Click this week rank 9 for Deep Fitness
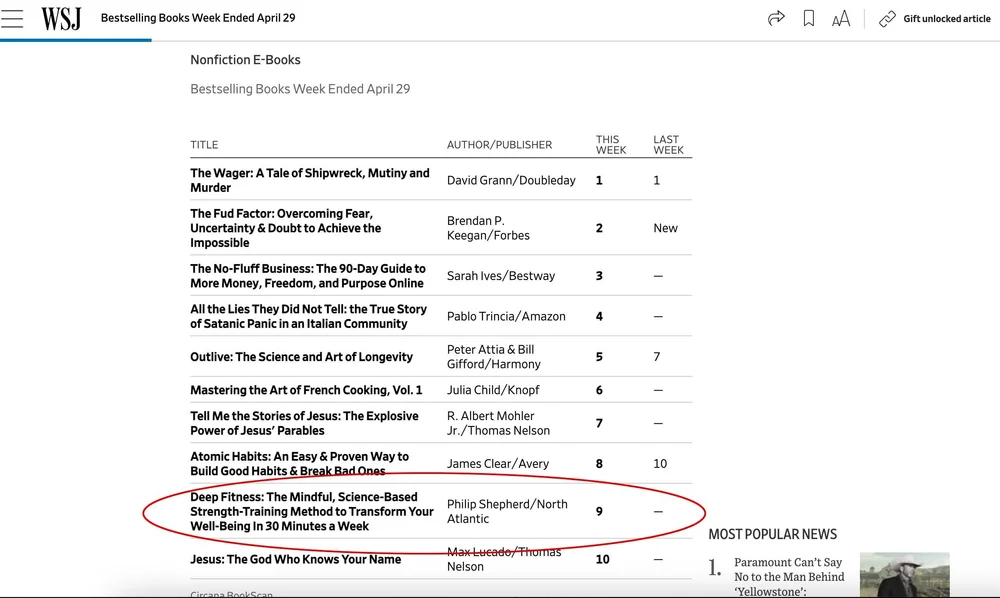The height and width of the screenshot is (598, 1000). point(599,511)
